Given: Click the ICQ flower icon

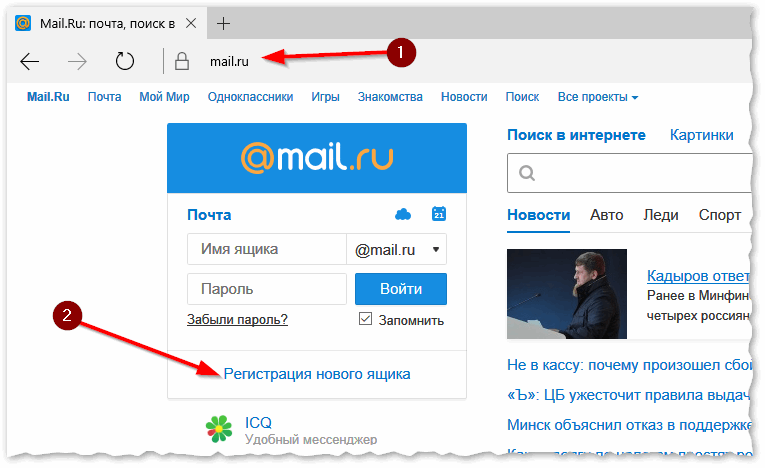Looking at the screenshot, I should pos(219,429).
